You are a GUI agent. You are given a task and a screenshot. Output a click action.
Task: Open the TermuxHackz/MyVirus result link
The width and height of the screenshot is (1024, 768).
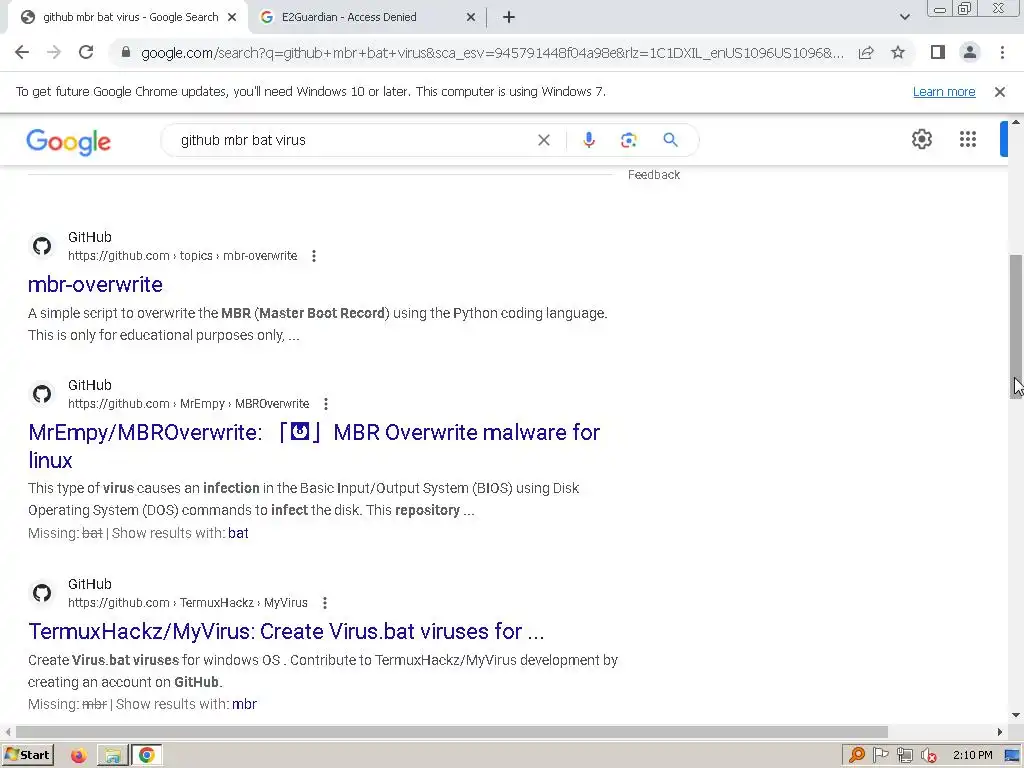pos(286,632)
